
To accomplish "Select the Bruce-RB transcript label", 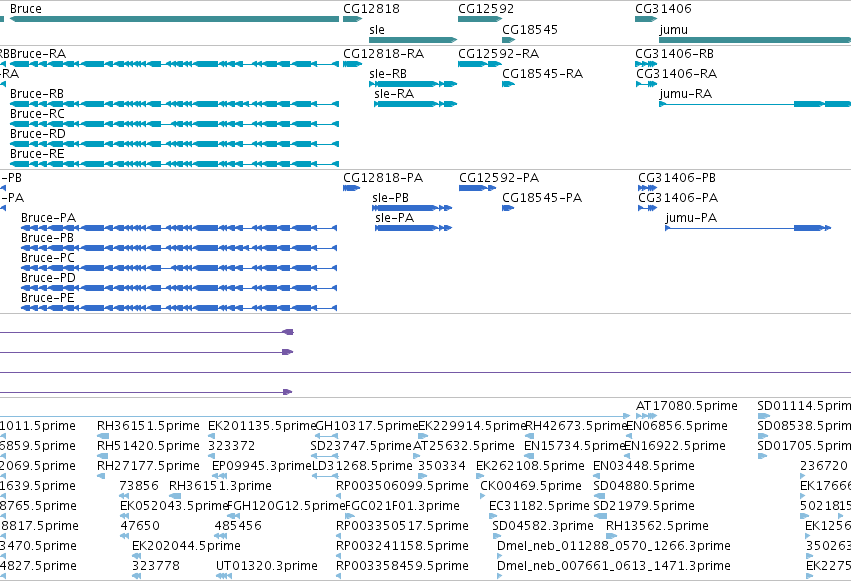I will [37, 94].
